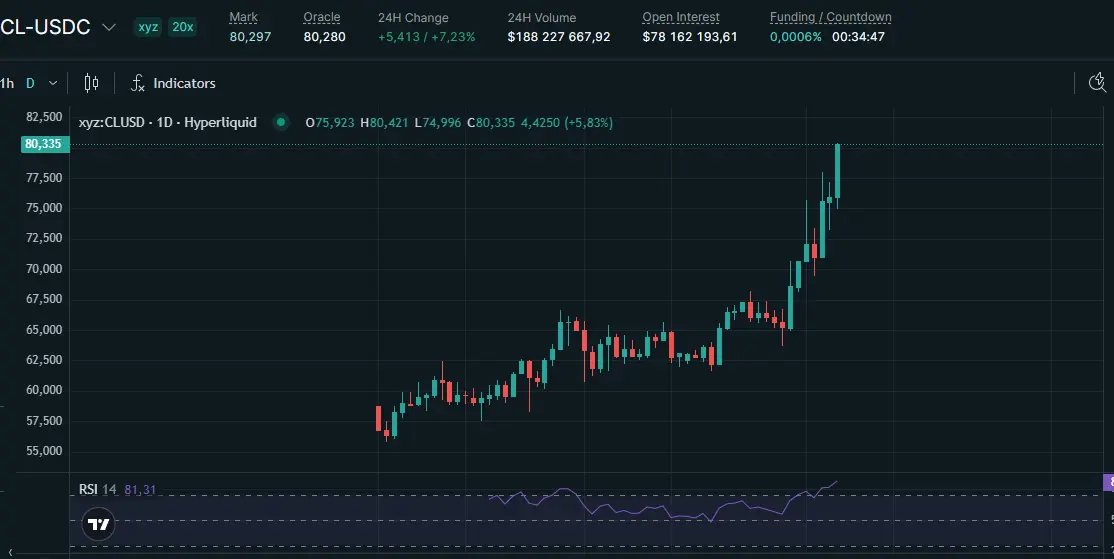Viewport: 1114px width, 559px height.
Task: Select the 1h timeframe
Action: click(6, 83)
